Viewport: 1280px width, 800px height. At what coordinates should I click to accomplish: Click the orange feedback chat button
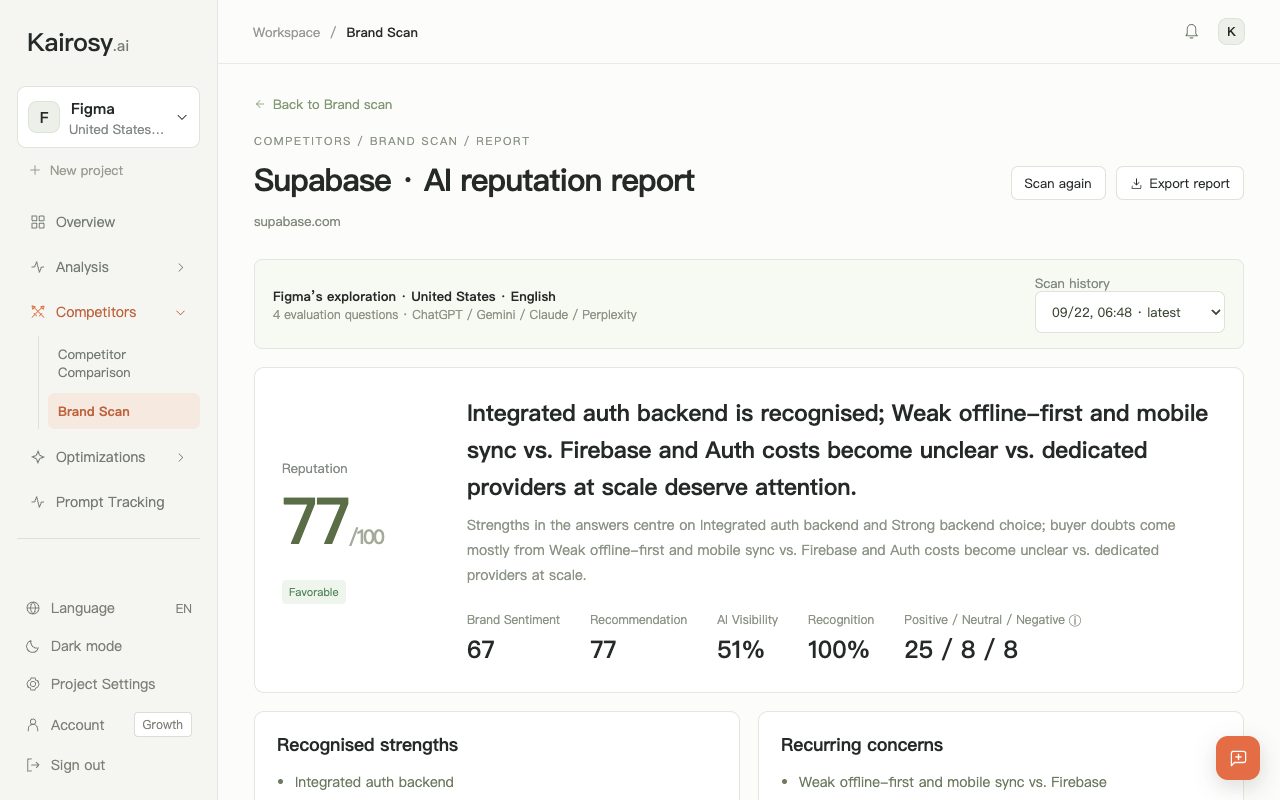click(x=1238, y=757)
